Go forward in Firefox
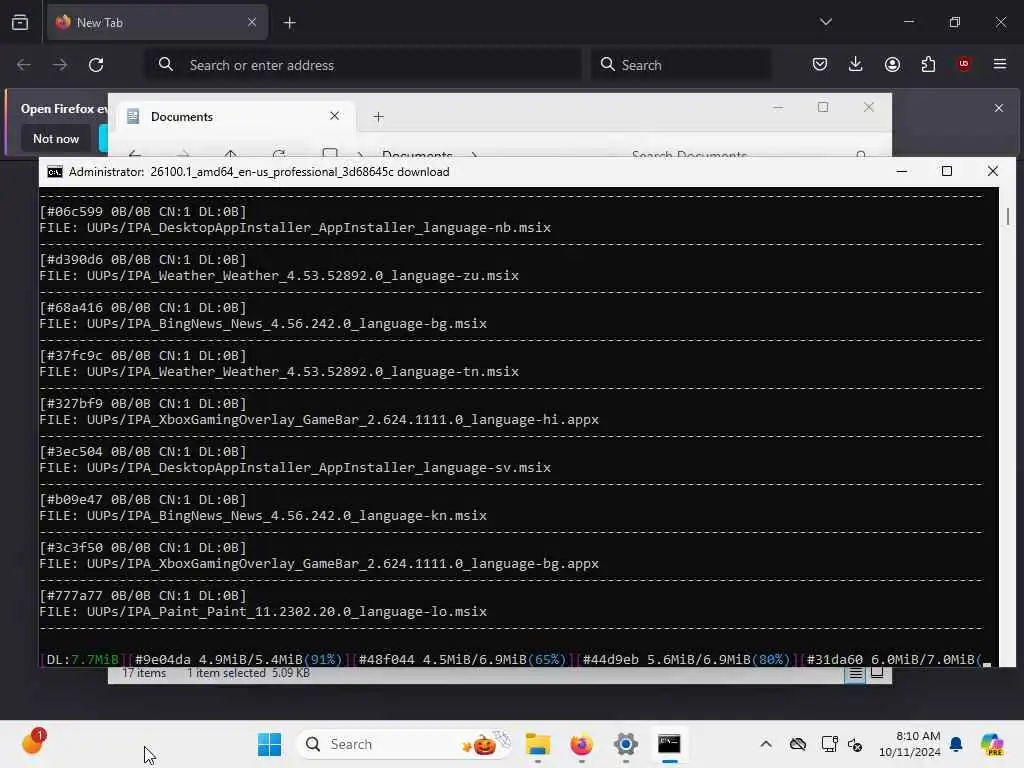This screenshot has height=768, width=1024. tap(59, 65)
